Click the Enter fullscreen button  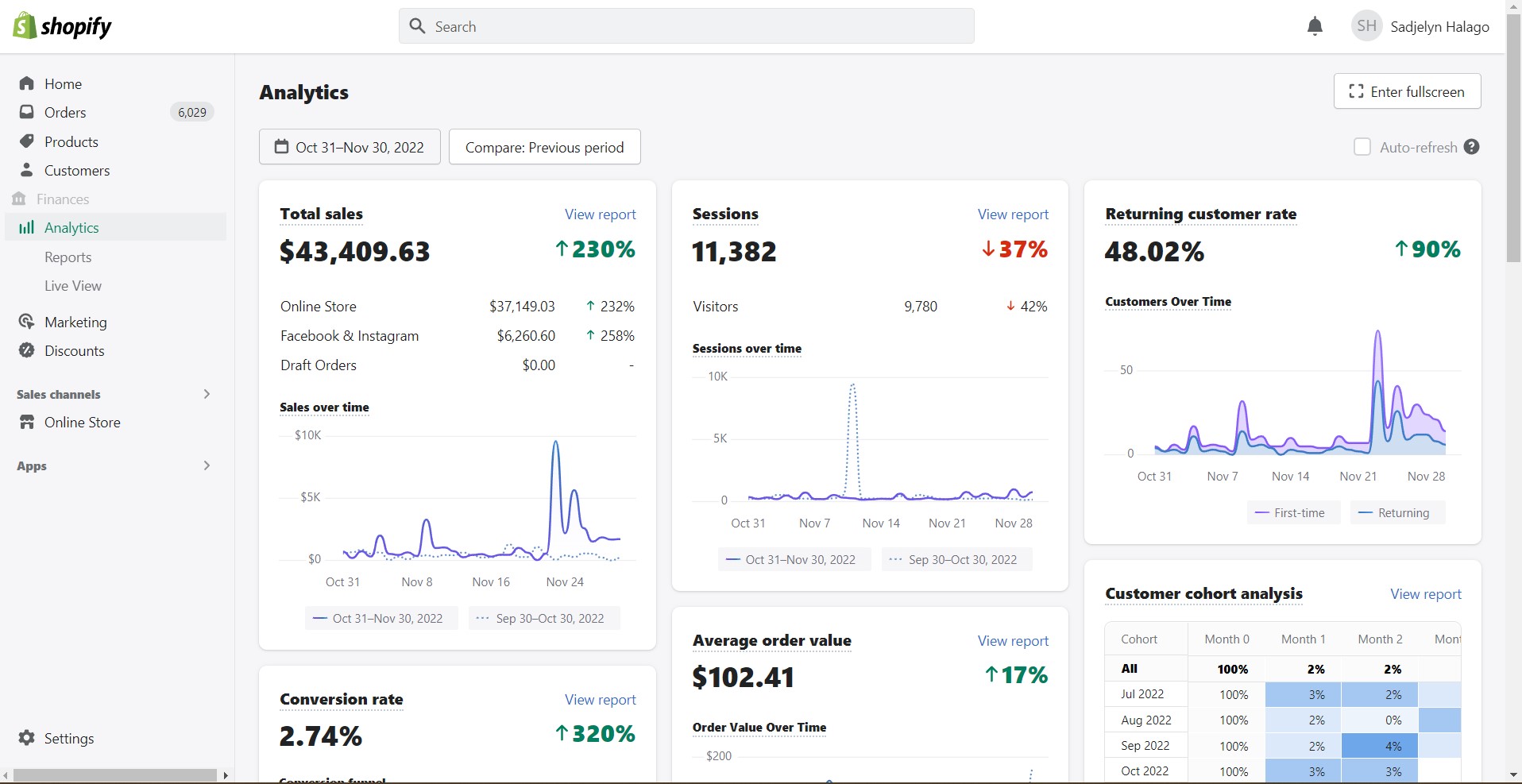pyautogui.click(x=1407, y=91)
